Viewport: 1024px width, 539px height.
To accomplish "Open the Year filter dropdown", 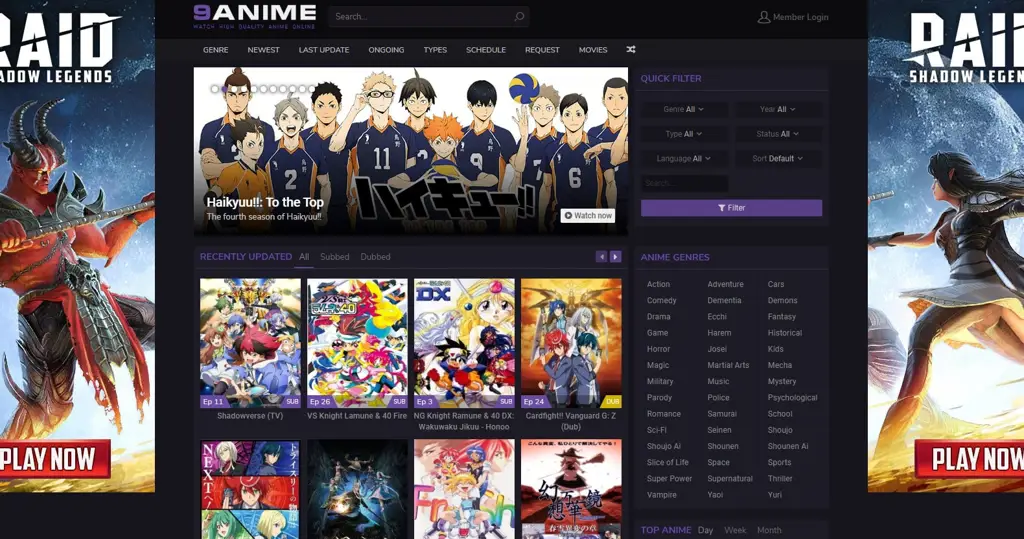I will coord(777,109).
